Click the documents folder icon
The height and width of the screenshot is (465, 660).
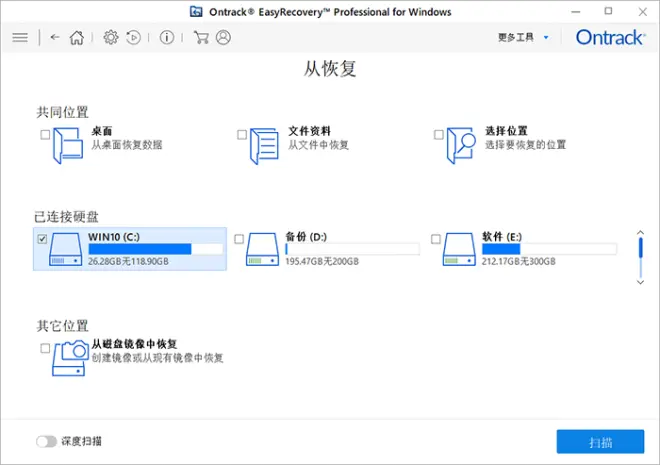click(x=264, y=146)
